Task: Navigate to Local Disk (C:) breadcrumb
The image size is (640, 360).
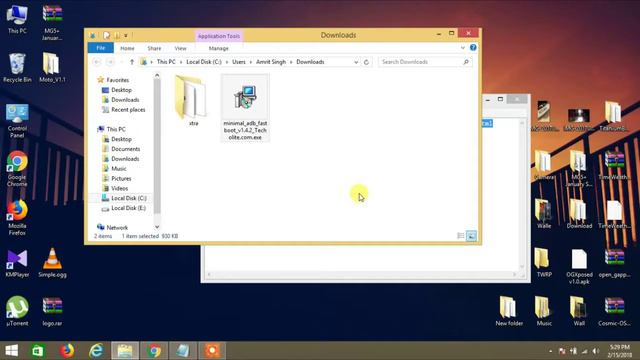Action: 204,62
